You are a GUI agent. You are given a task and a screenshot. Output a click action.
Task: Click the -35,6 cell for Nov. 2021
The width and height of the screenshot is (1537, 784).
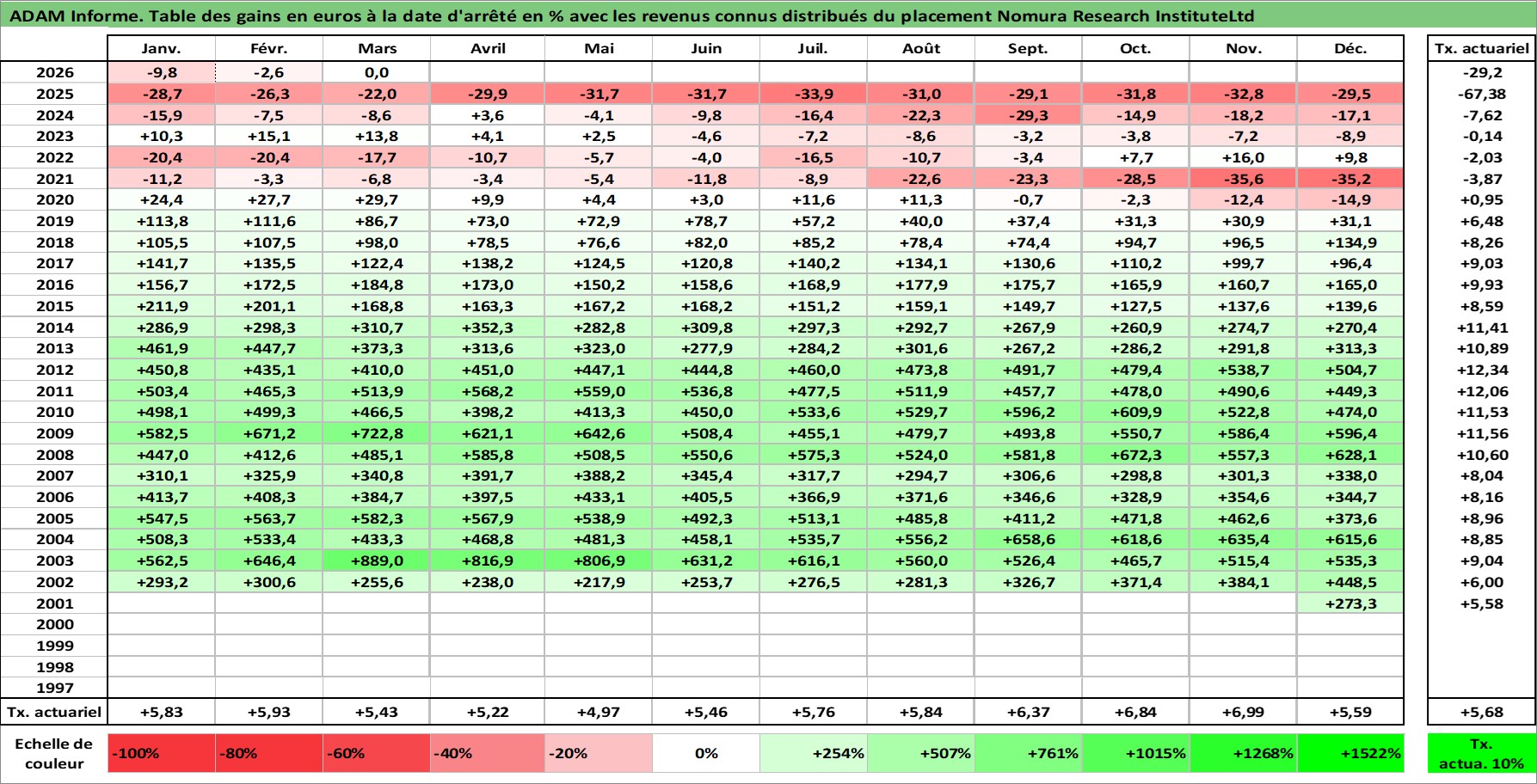click(1244, 179)
